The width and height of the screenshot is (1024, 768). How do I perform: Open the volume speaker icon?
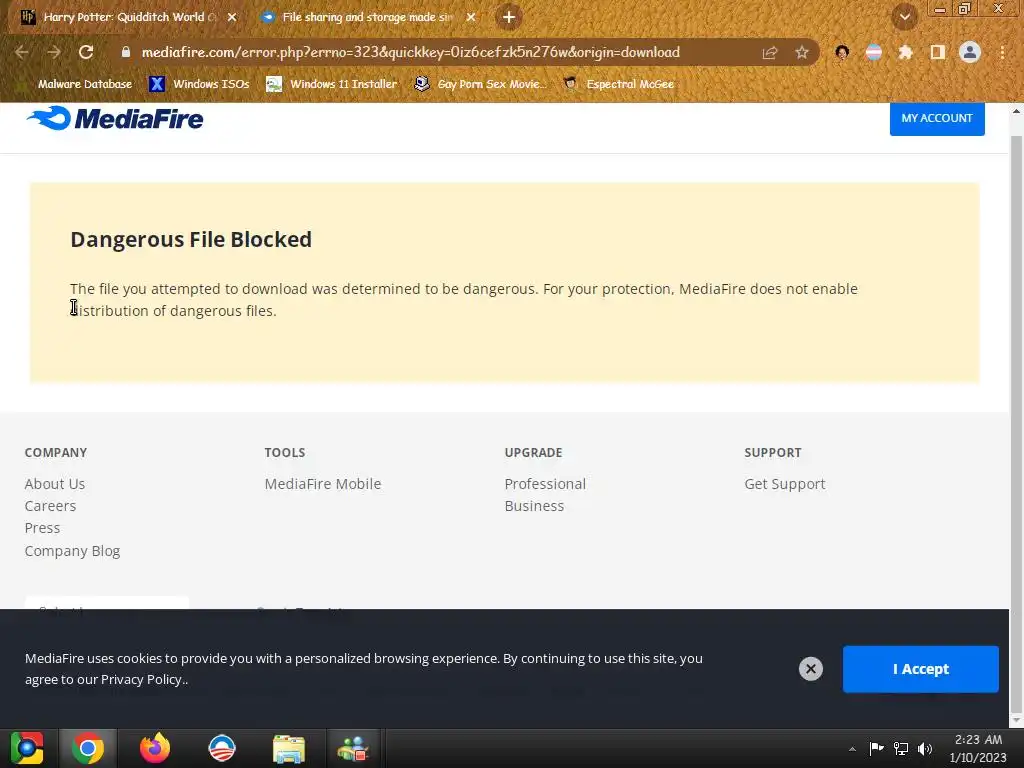click(925, 748)
